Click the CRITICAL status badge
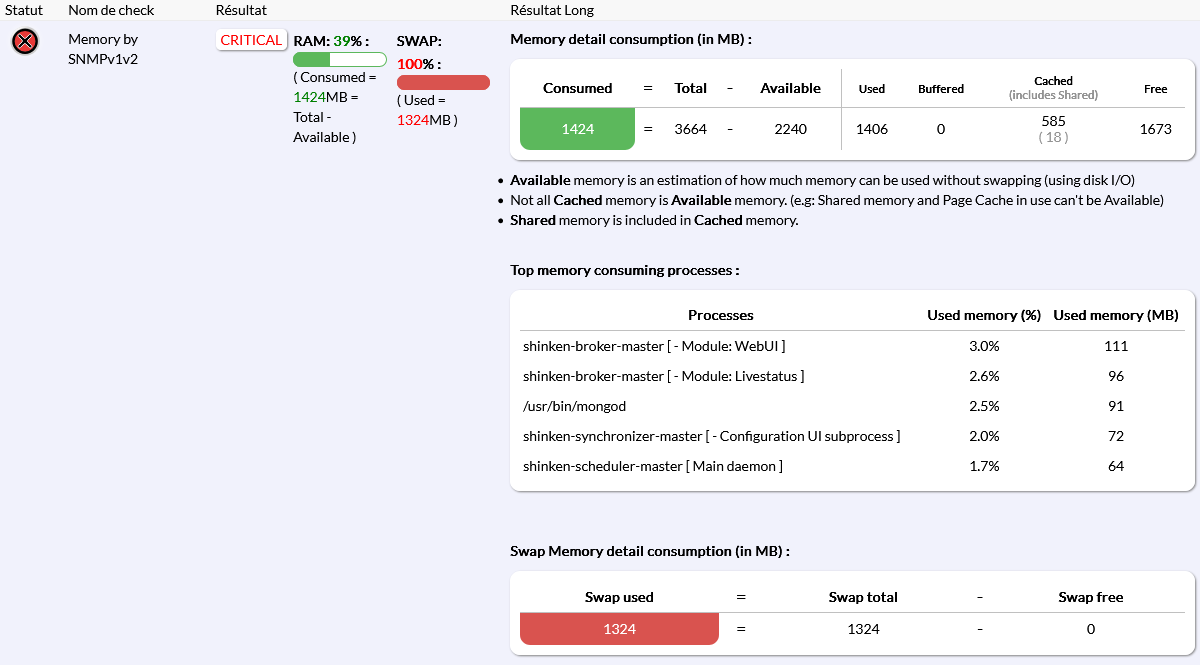 click(251, 40)
